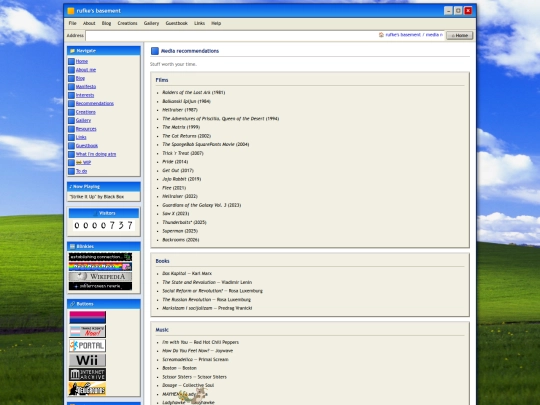Click the blue icon beside To do link

point(71,171)
